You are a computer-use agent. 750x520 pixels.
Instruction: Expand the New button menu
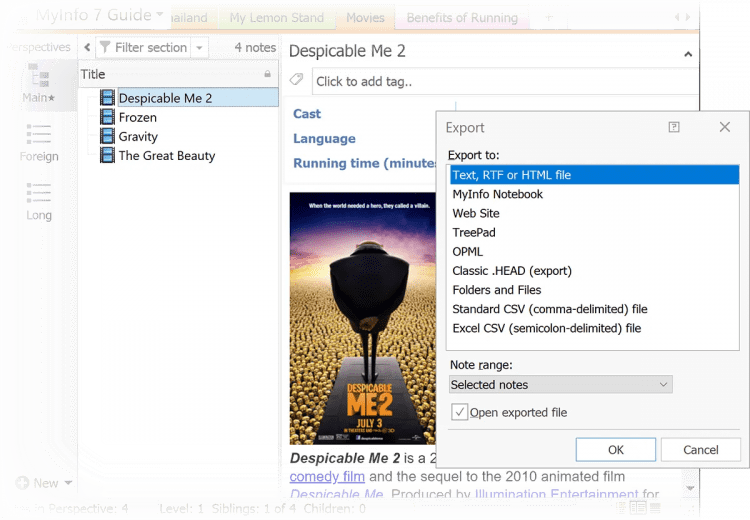point(68,483)
